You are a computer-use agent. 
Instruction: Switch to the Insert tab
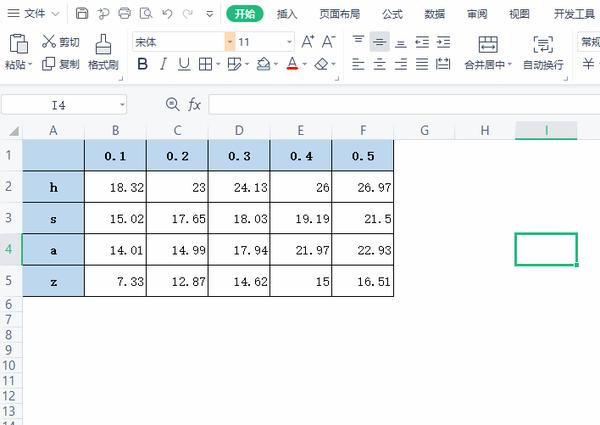[287, 14]
